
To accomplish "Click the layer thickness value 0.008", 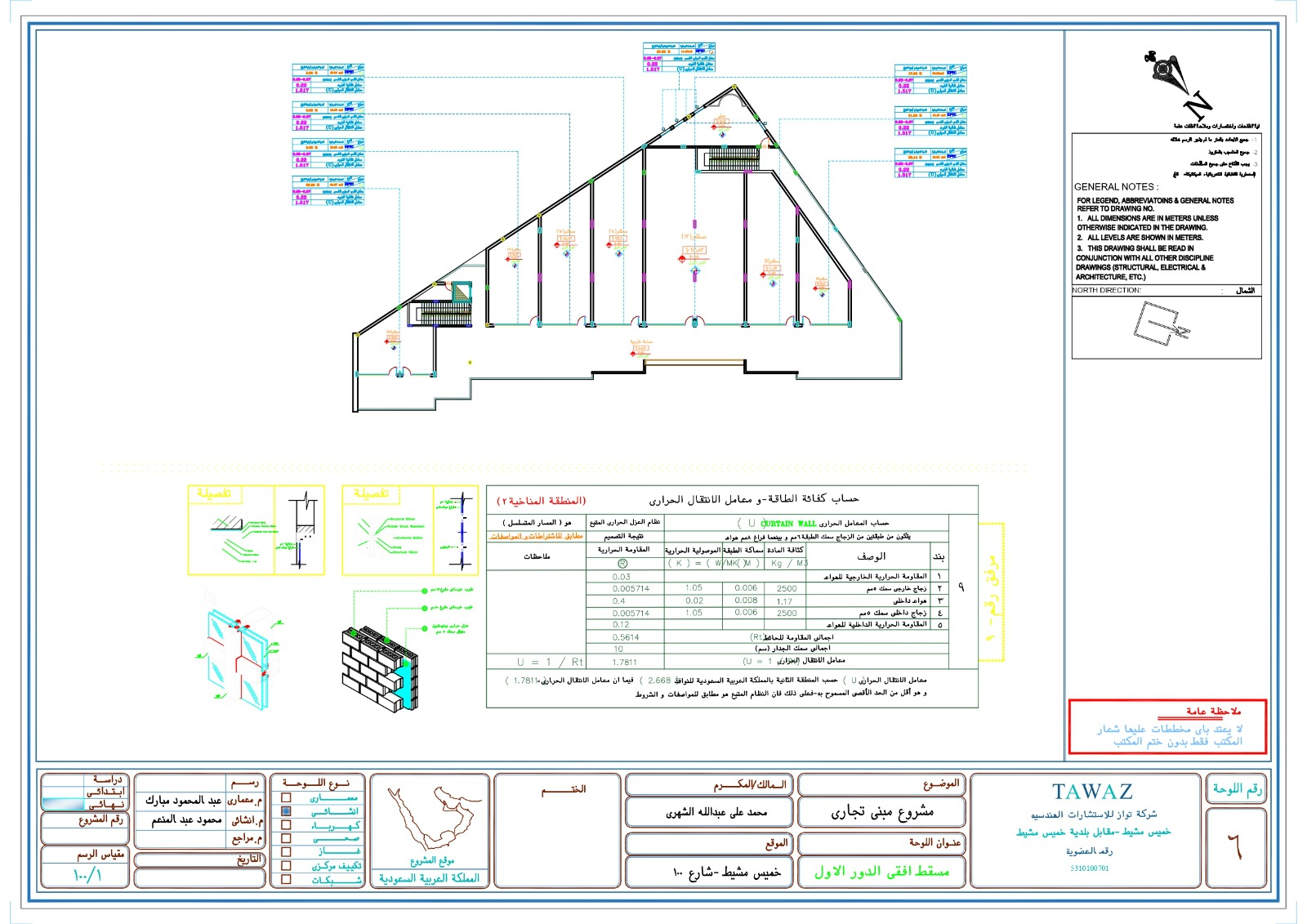I will 746,600.
